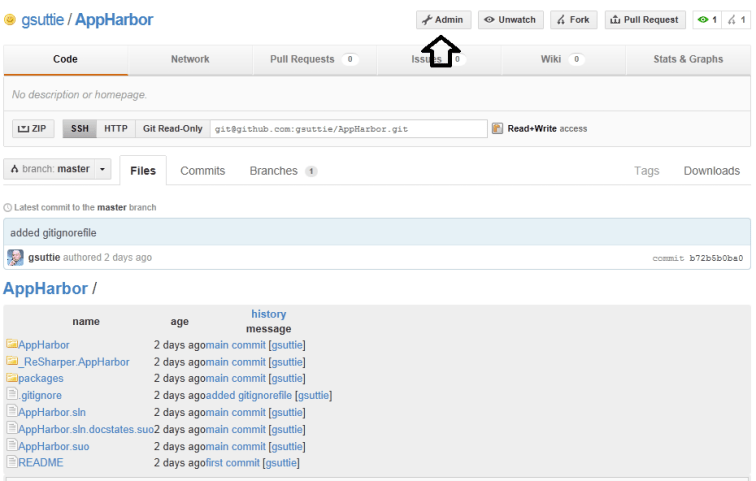Open the Admin settings button

click(x=444, y=20)
